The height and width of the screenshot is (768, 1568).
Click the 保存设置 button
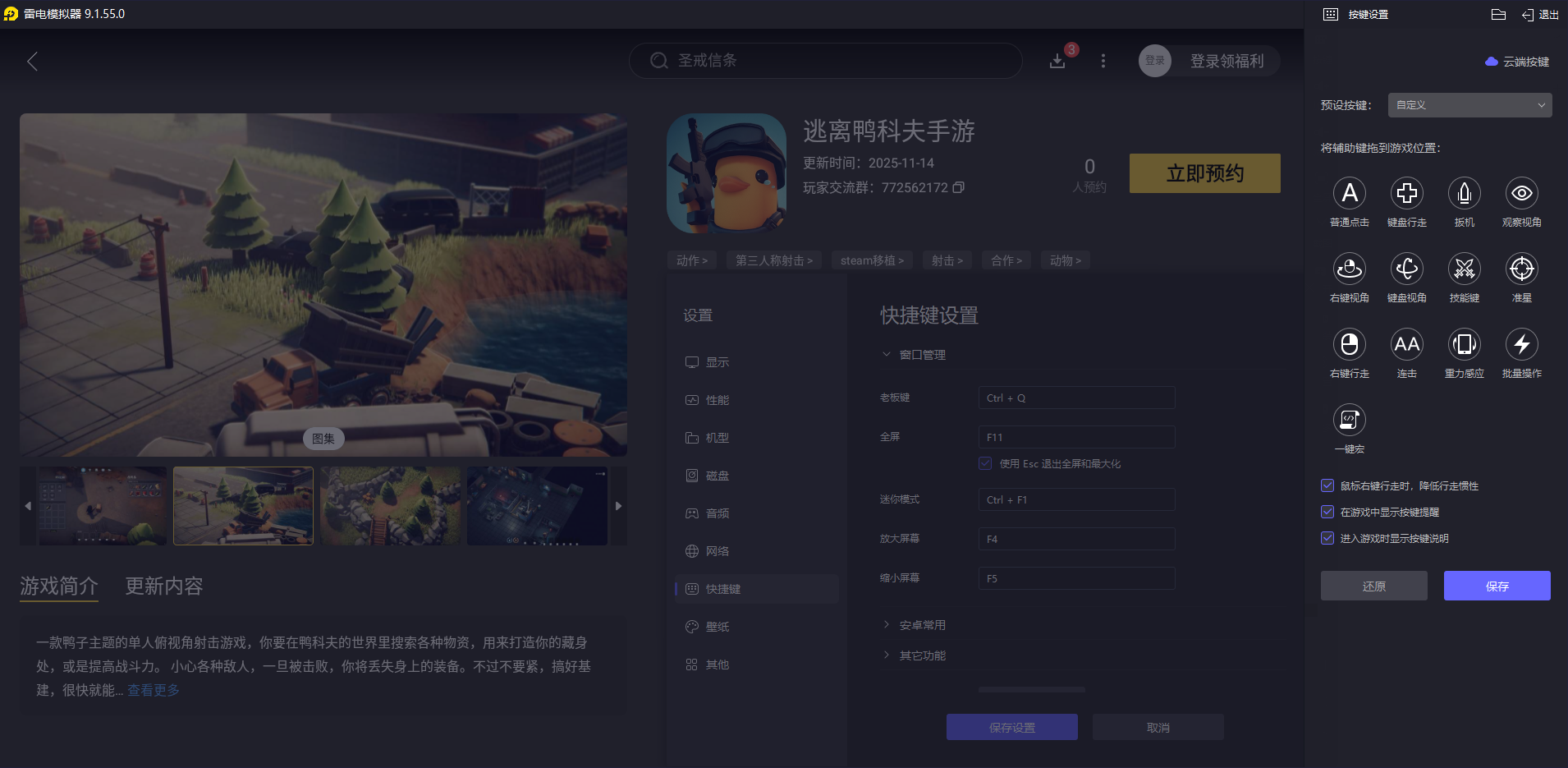(1011, 727)
